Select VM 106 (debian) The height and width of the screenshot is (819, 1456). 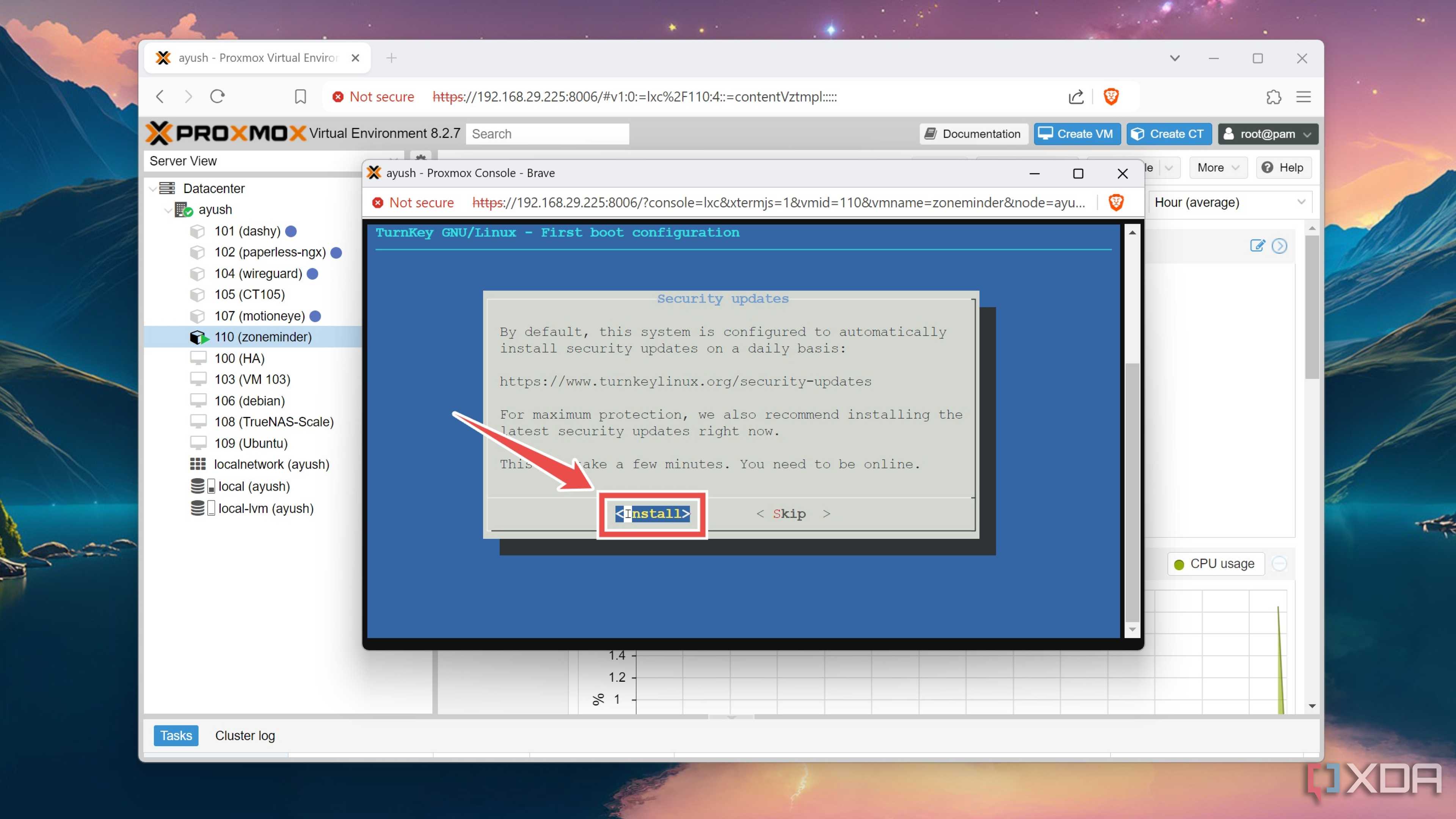point(249,401)
